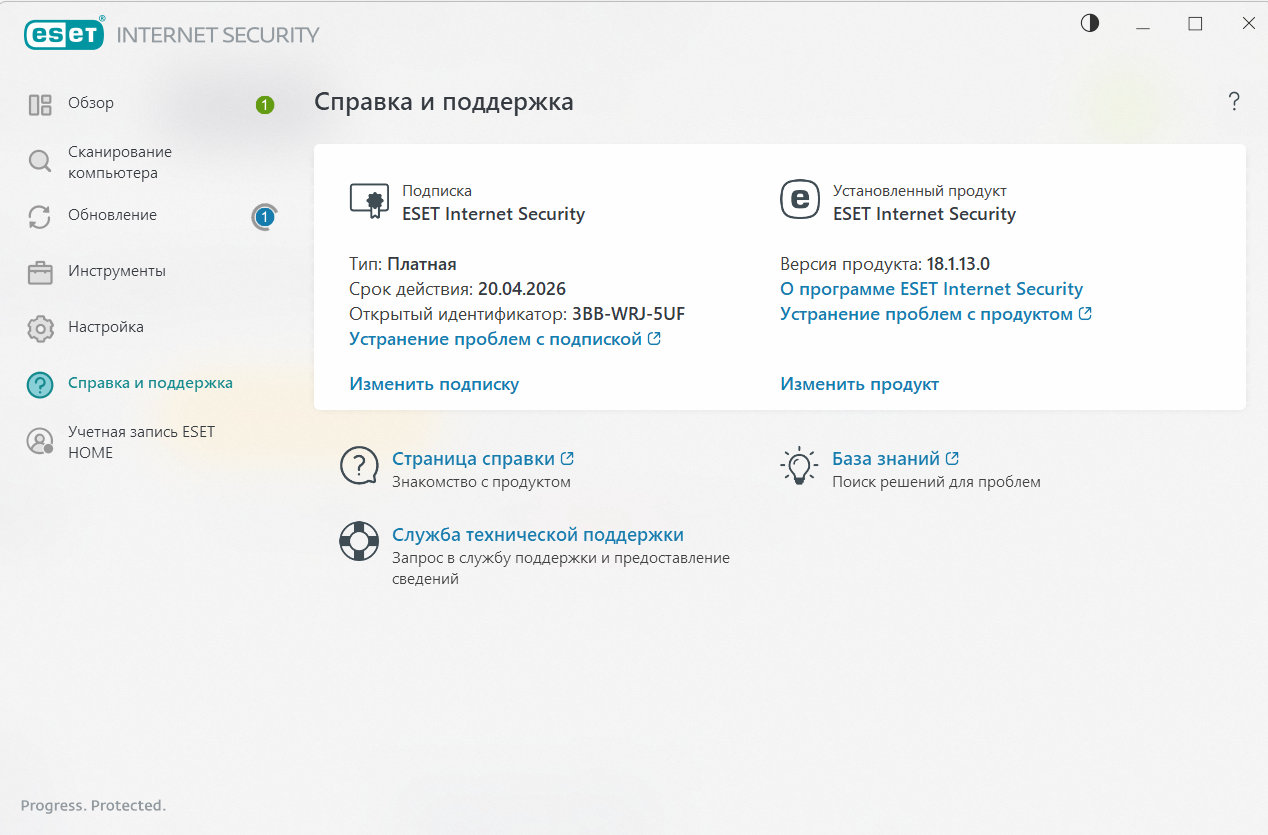The height and width of the screenshot is (835, 1268).
Task: Click the Подписка label above the subscription name
Action: [x=437, y=191]
